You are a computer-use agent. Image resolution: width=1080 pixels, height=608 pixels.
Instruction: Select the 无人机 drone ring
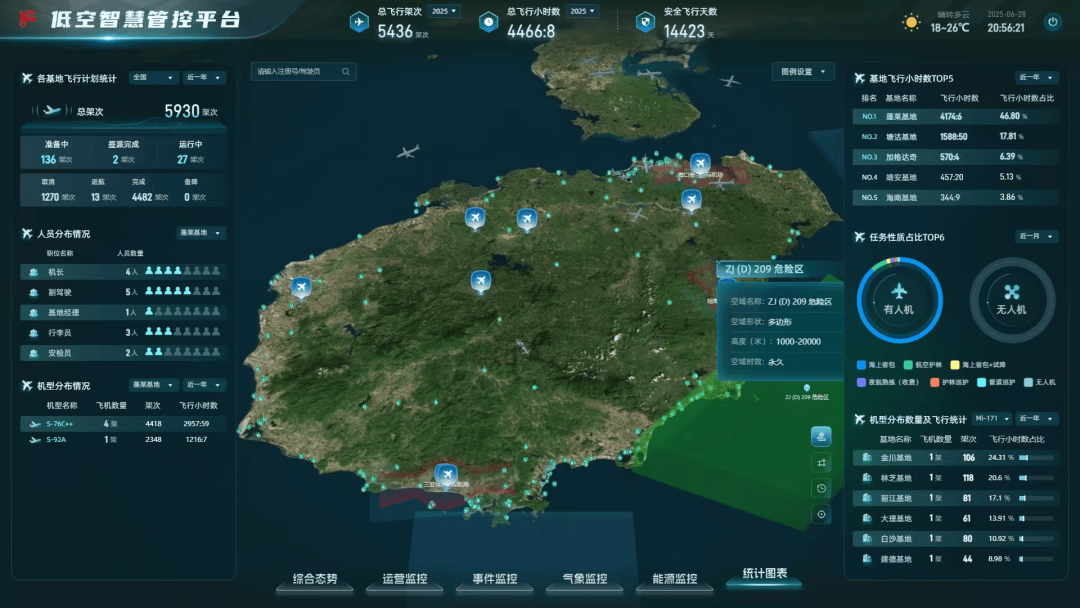(1012, 297)
